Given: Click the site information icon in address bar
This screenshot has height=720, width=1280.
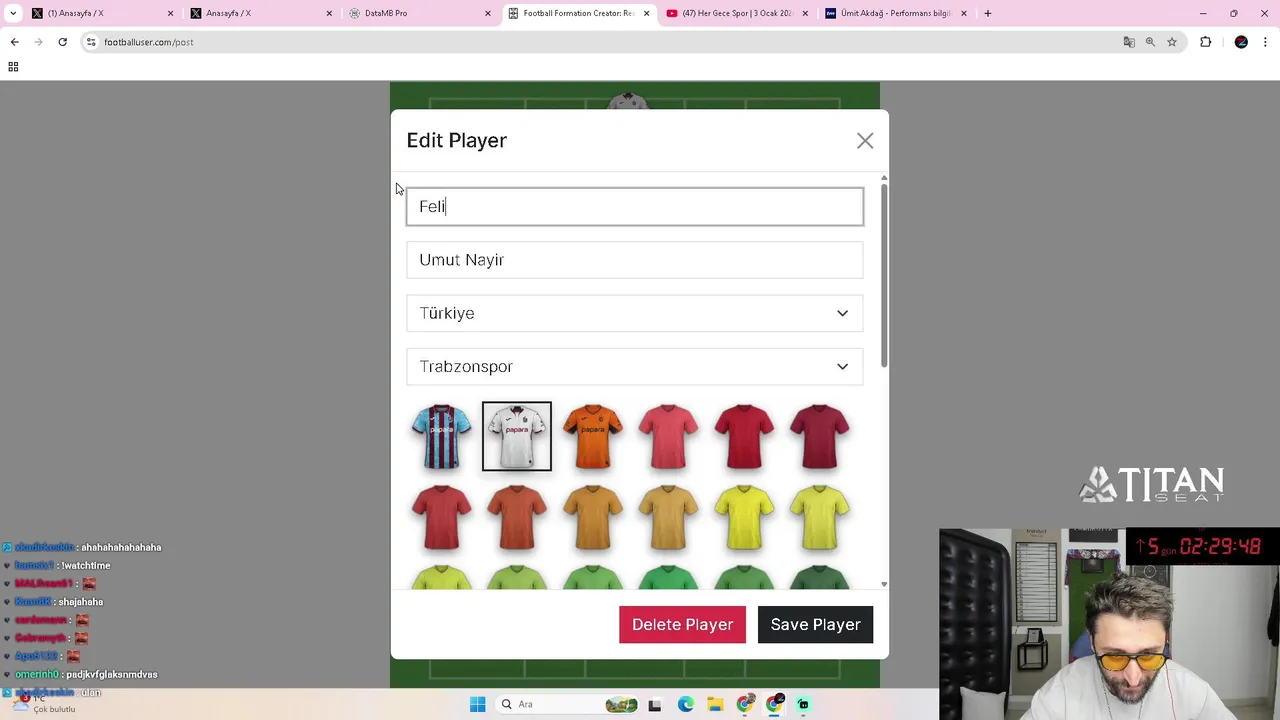Looking at the screenshot, I should pyautogui.click(x=91, y=42).
